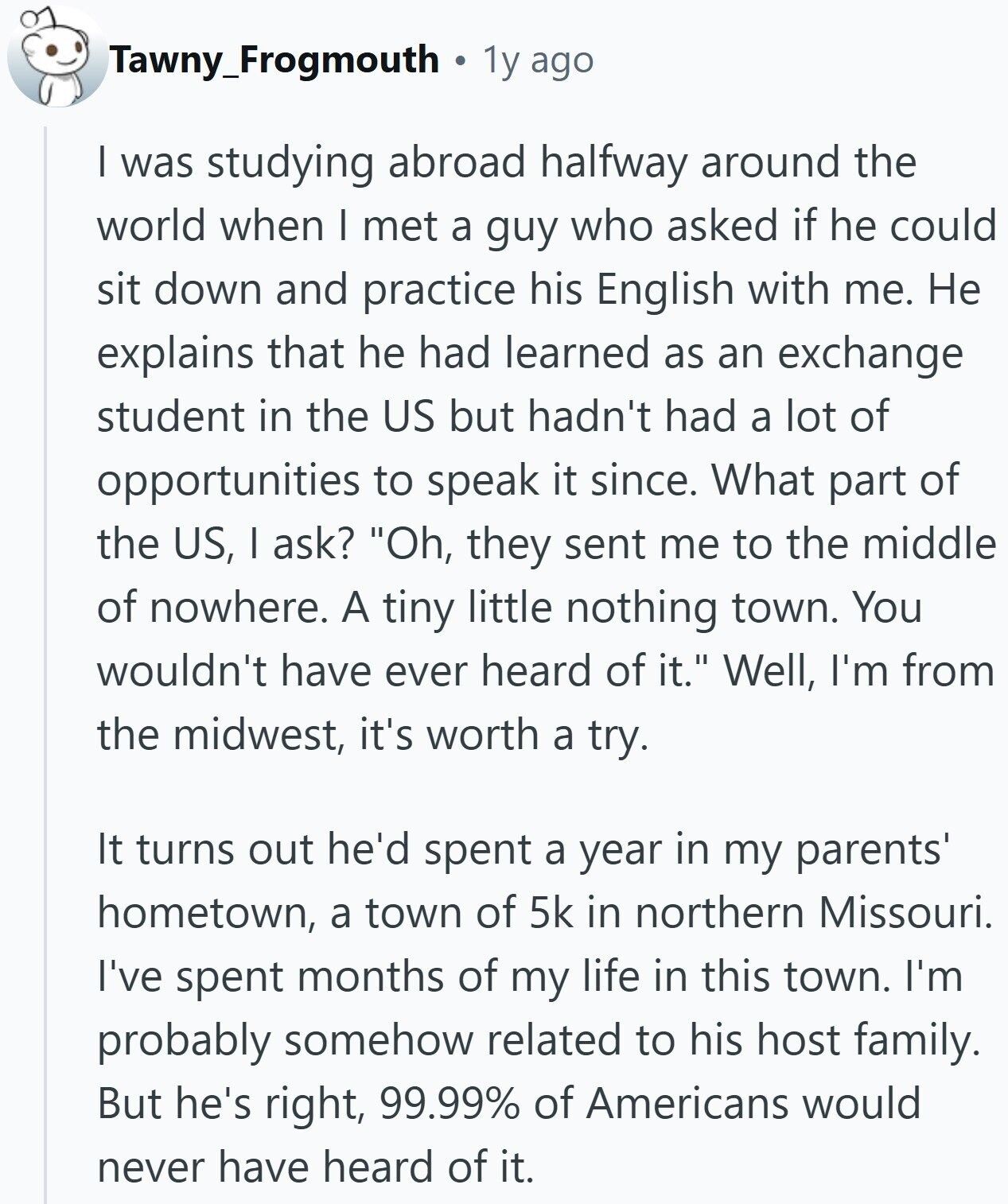The width and height of the screenshot is (1008, 1204).
Task: Click the line starting 'It turns out he'd'
Action: click(520, 849)
